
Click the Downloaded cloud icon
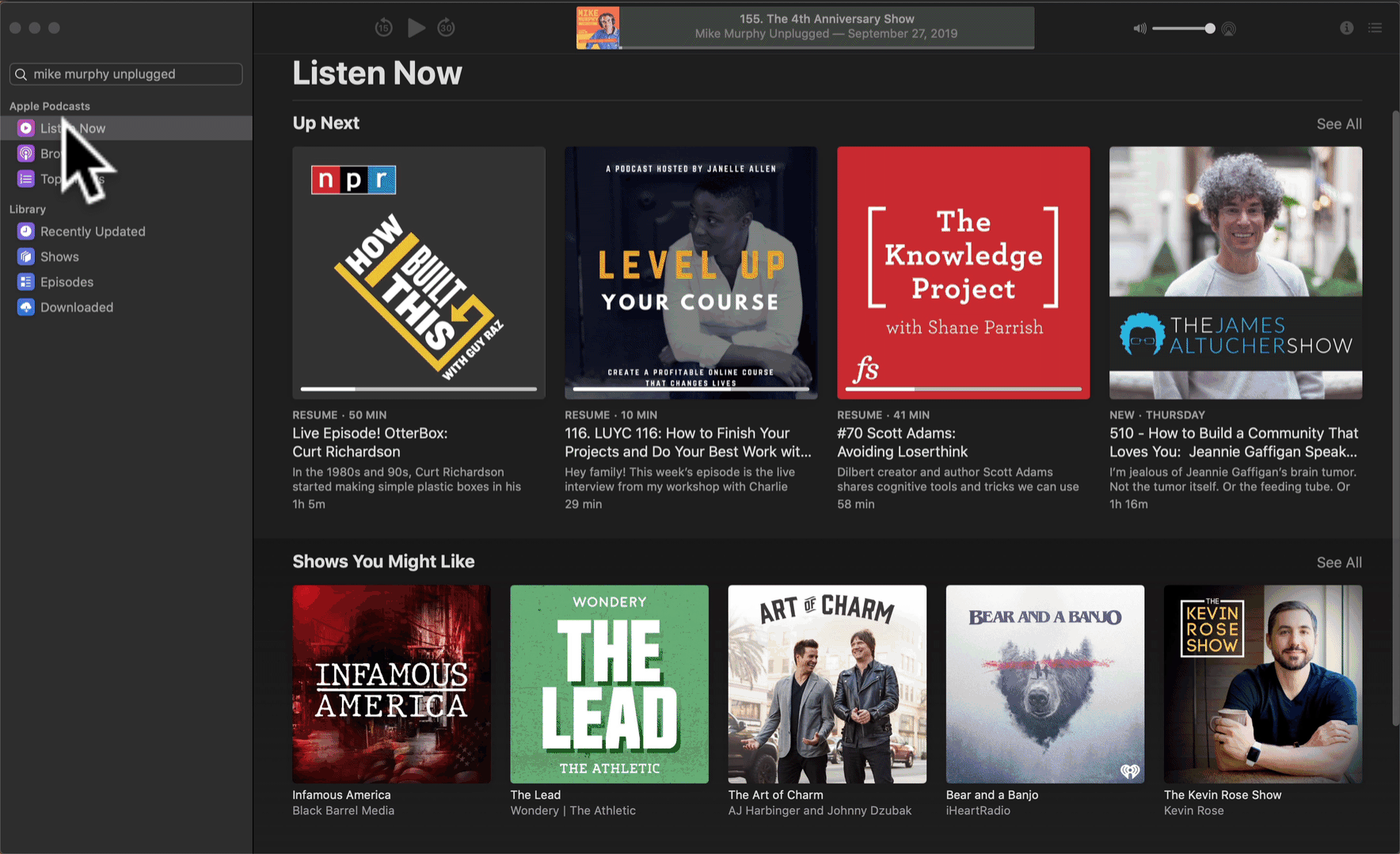point(26,307)
